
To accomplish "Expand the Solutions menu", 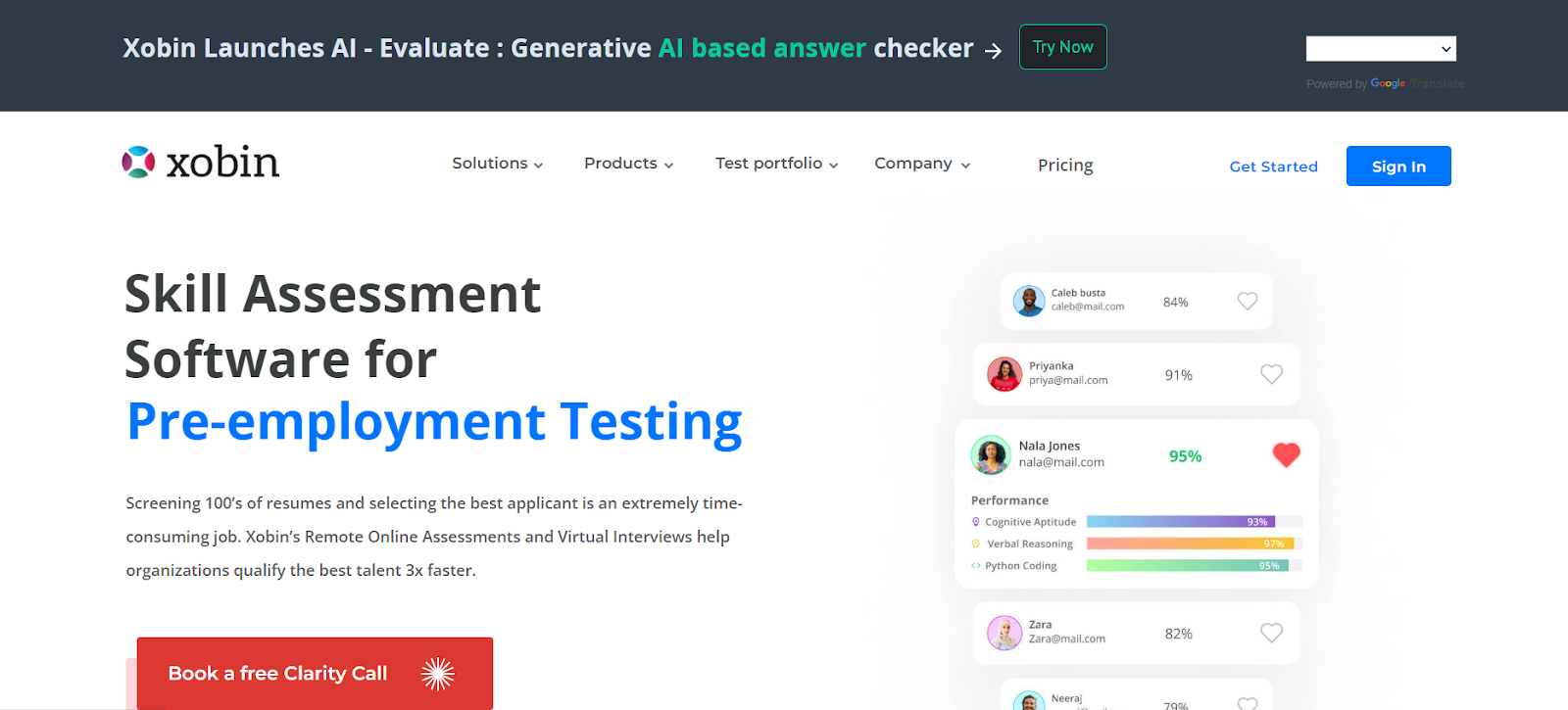I will pos(498,164).
